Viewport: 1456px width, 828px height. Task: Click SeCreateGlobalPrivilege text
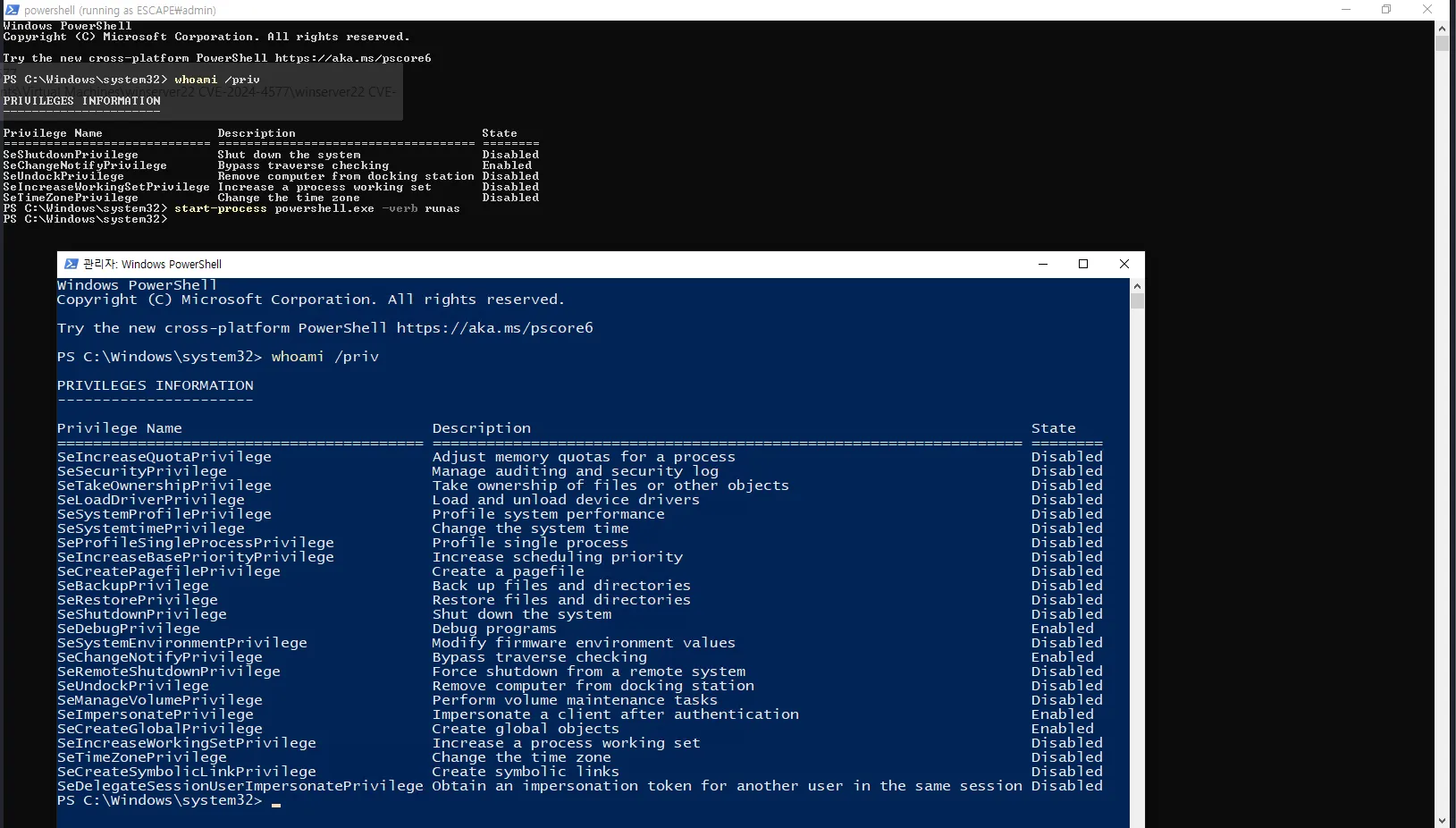click(x=160, y=729)
